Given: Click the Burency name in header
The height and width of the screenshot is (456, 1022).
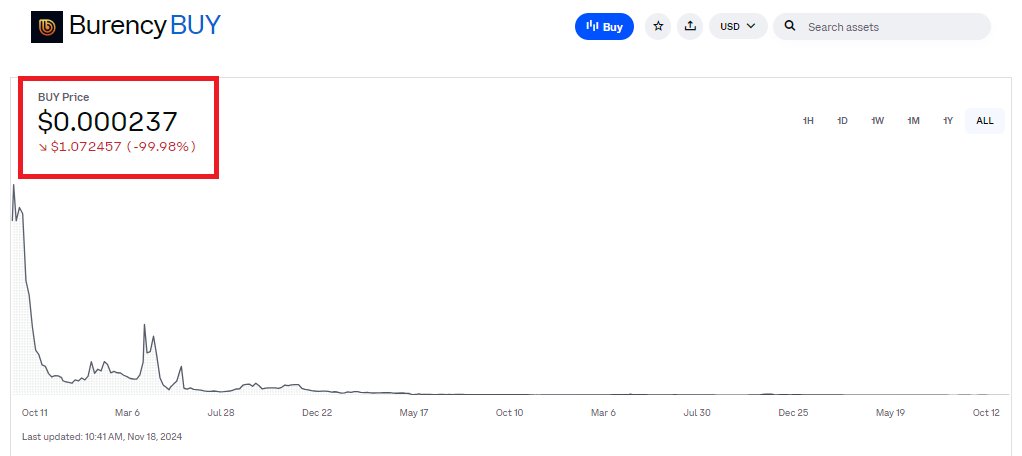Looking at the screenshot, I should click(x=117, y=26).
